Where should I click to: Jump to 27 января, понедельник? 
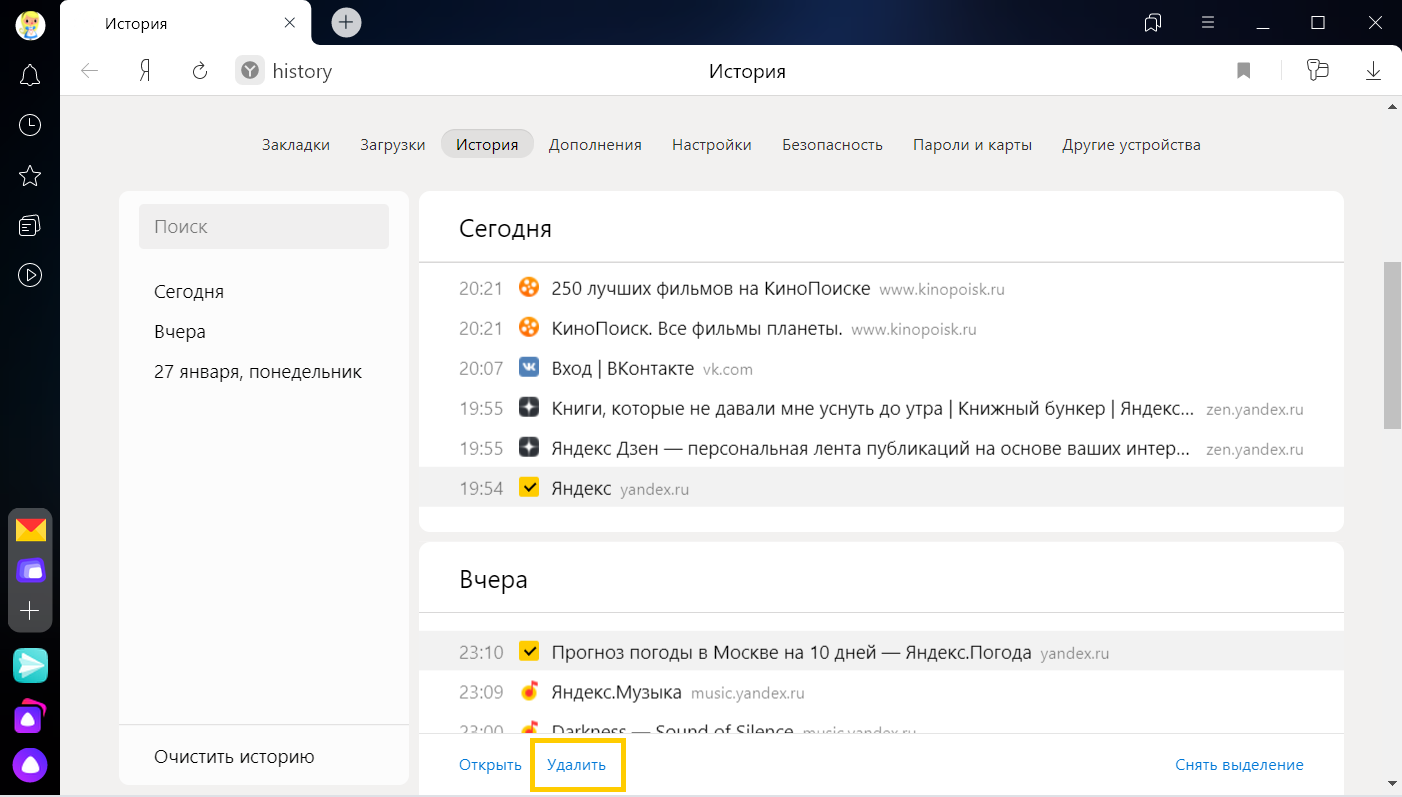click(x=258, y=372)
